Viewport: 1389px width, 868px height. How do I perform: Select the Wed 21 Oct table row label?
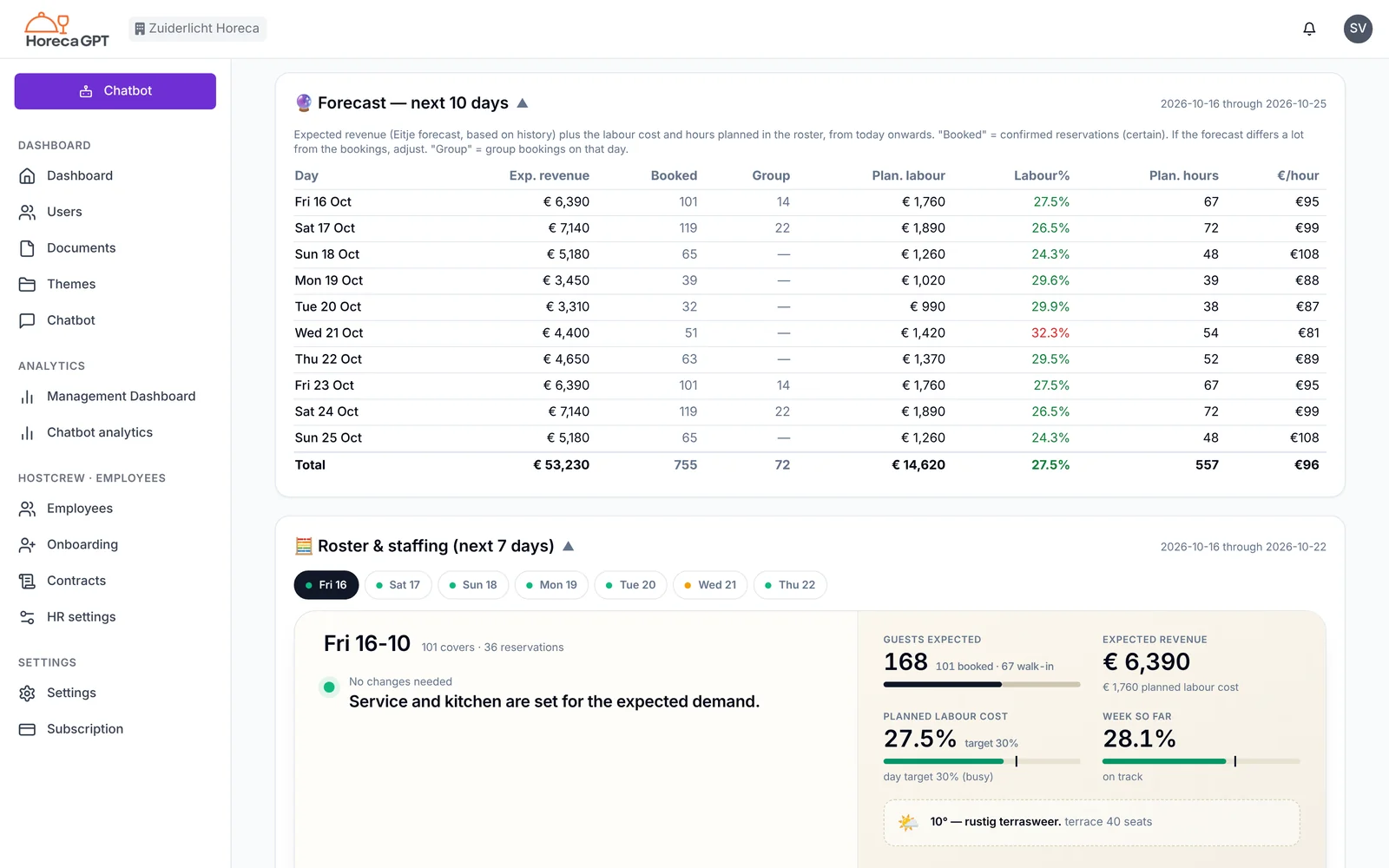pos(329,333)
